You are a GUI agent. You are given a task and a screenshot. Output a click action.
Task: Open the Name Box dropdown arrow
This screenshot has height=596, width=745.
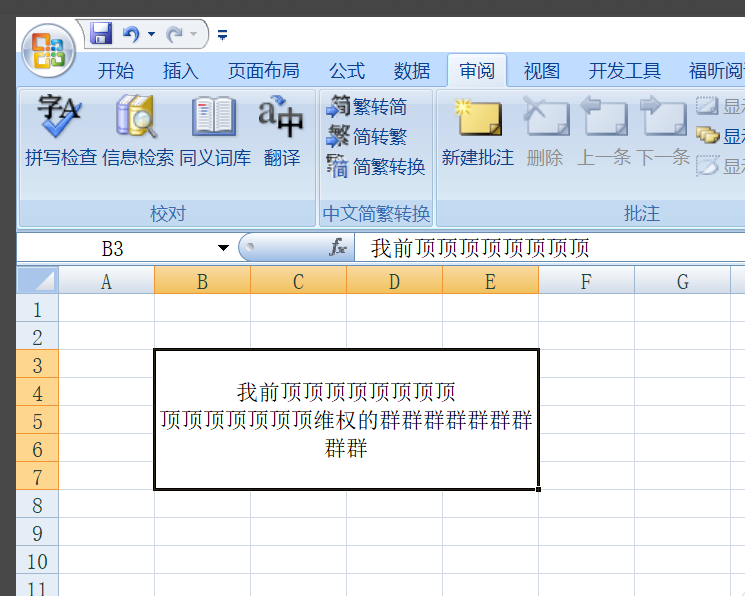tap(223, 248)
